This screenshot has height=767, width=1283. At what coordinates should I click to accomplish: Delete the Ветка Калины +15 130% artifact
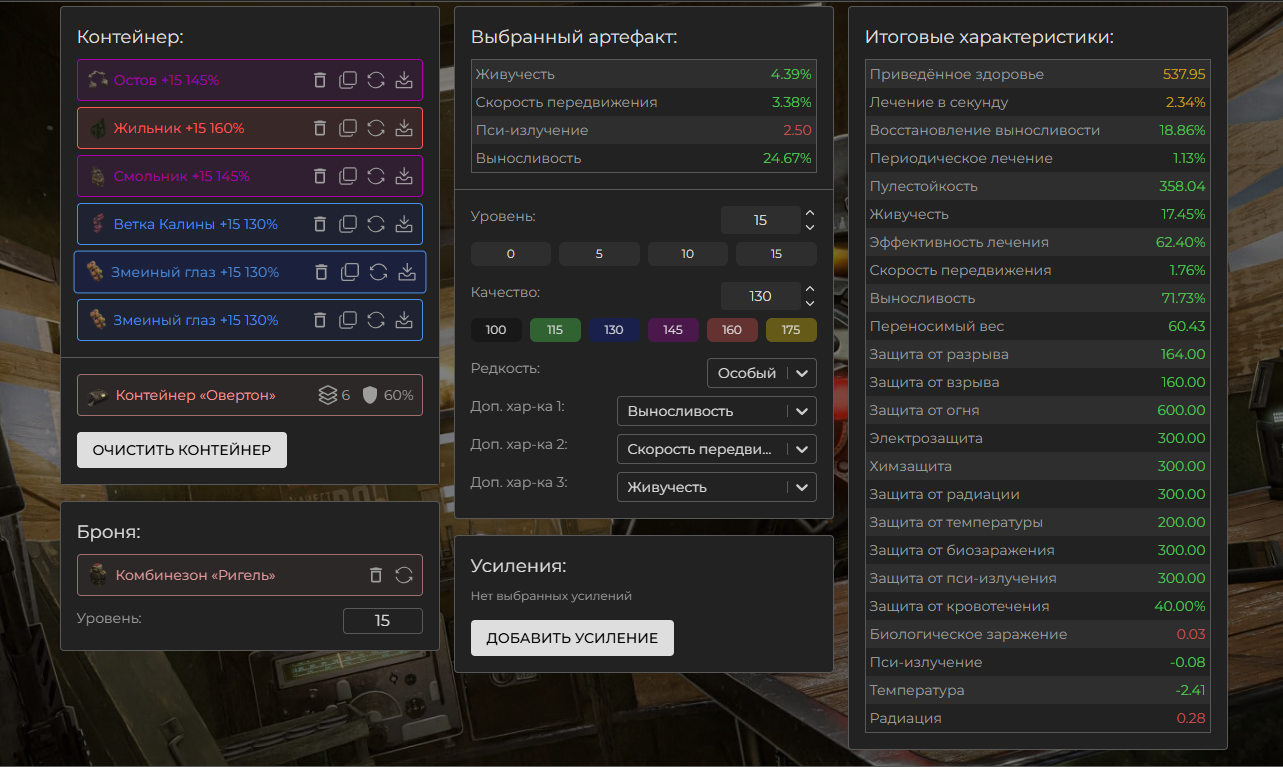tap(320, 224)
